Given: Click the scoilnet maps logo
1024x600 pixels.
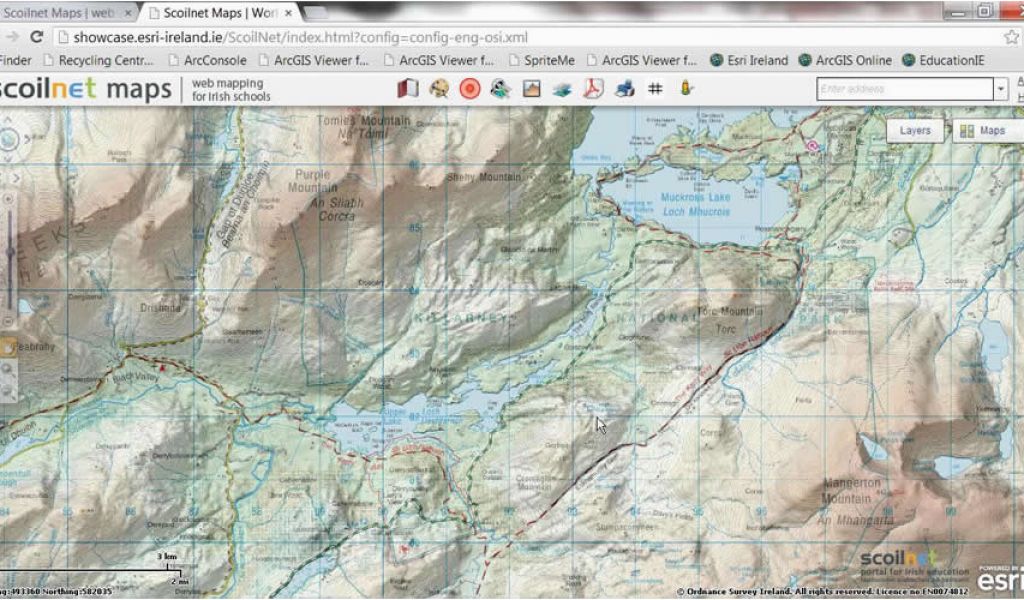Looking at the screenshot, I should [86, 89].
